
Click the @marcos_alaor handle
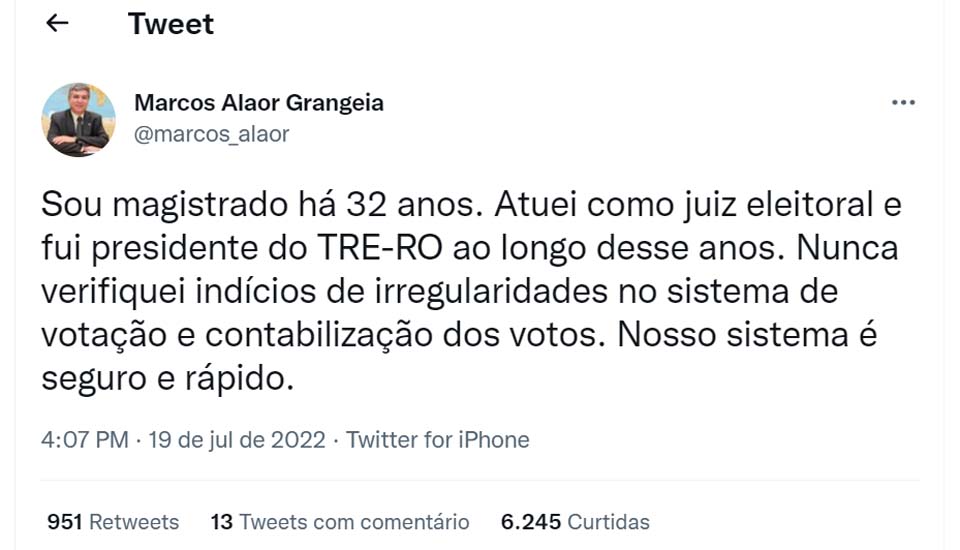click(211, 134)
